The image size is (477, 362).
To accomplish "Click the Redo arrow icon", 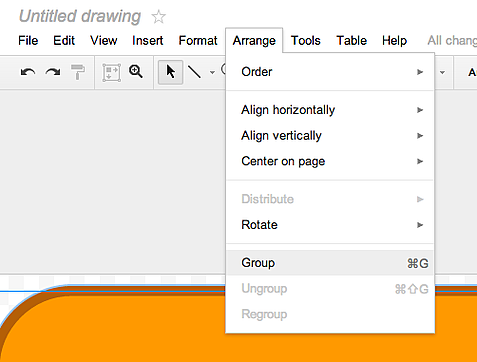I will tap(53, 72).
